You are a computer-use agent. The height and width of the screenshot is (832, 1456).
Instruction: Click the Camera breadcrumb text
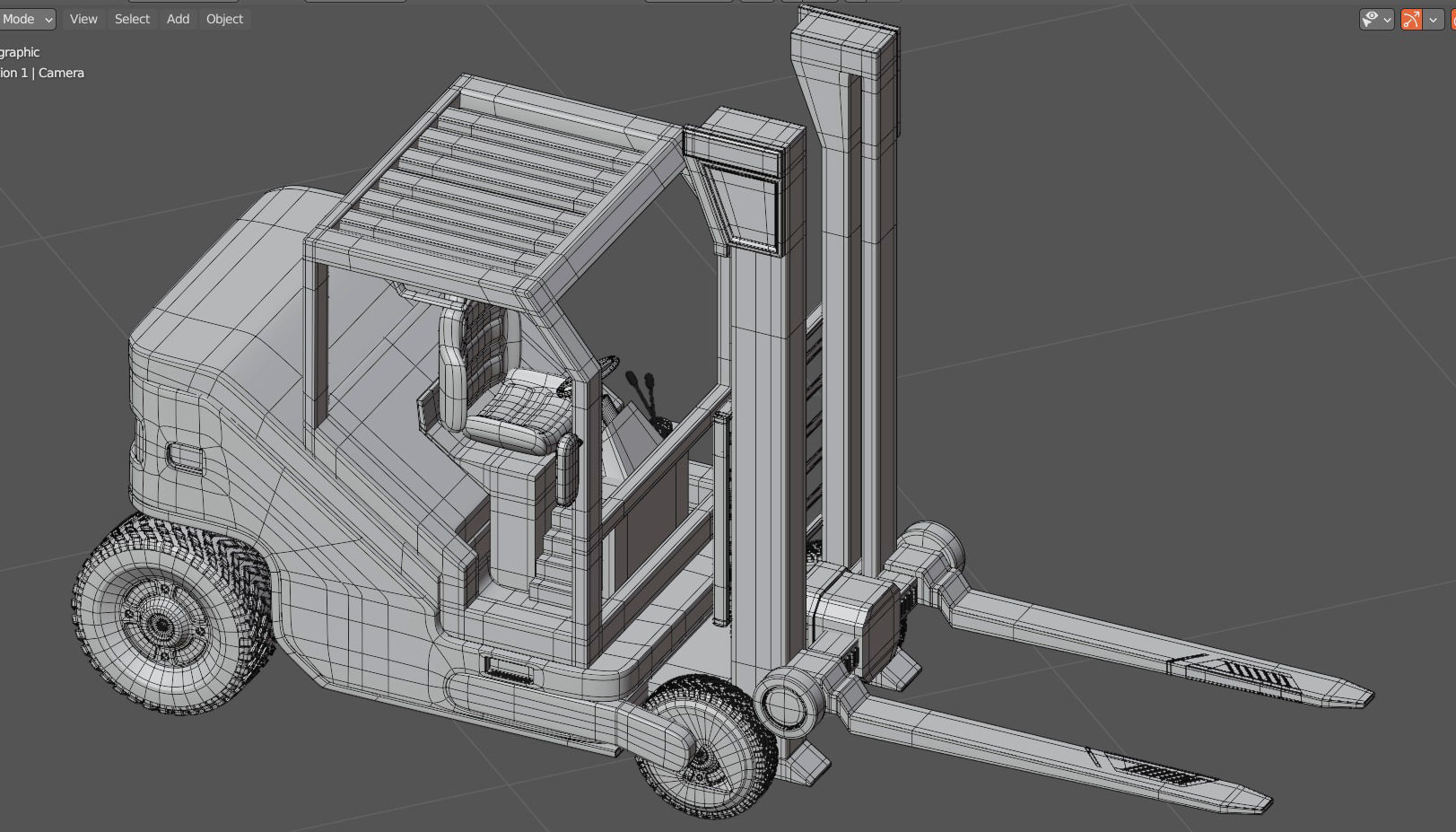(x=61, y=73)
